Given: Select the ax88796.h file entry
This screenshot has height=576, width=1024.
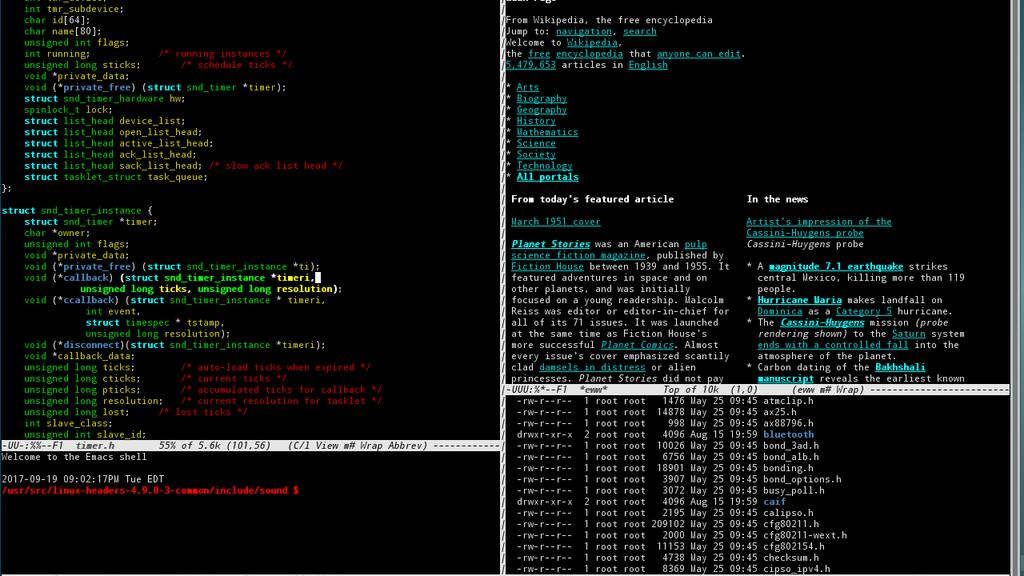Looking at the screenshot, I should [788, 423].
